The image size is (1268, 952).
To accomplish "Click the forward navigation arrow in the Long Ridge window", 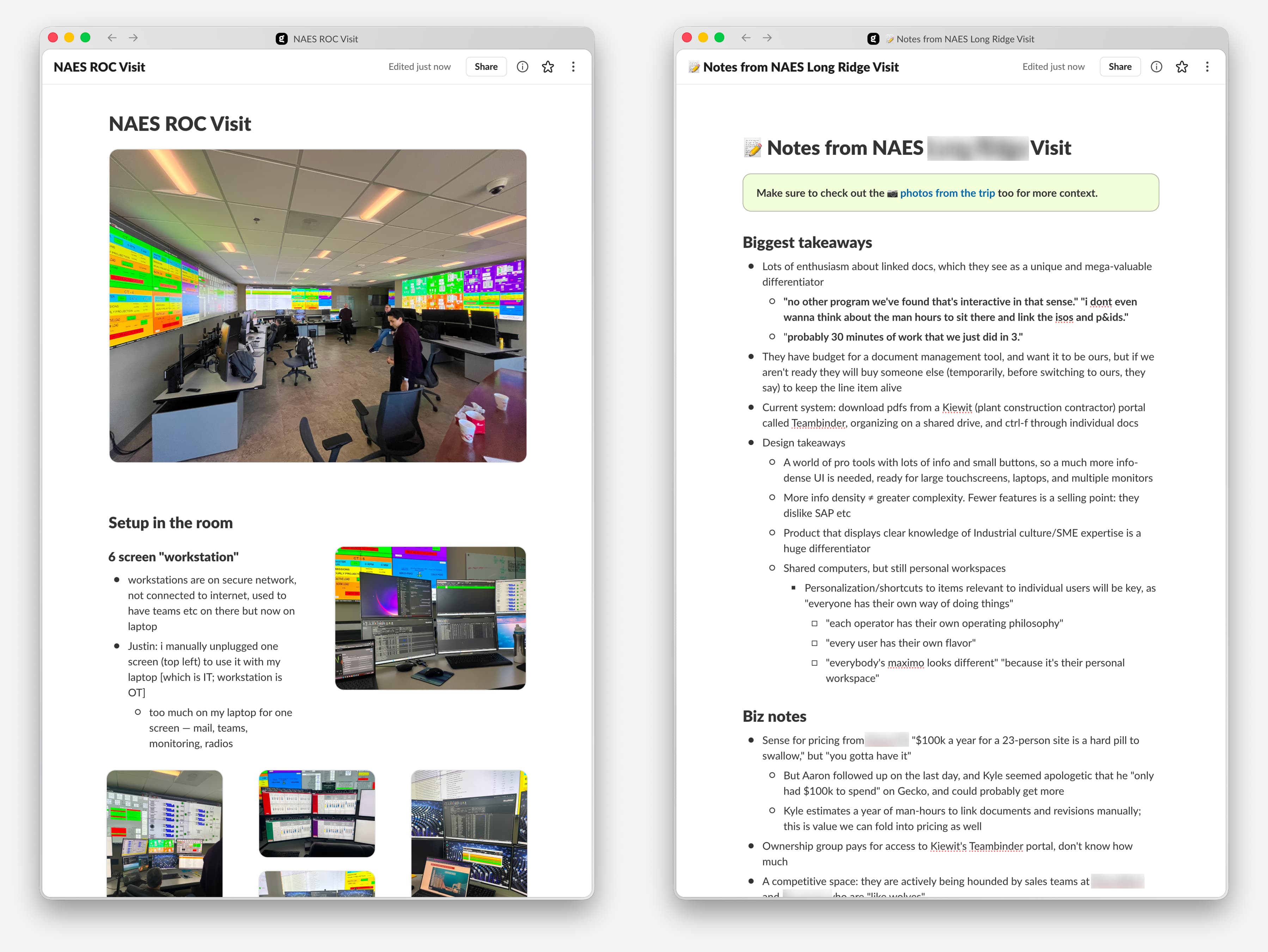I will (x=768, y=38).
